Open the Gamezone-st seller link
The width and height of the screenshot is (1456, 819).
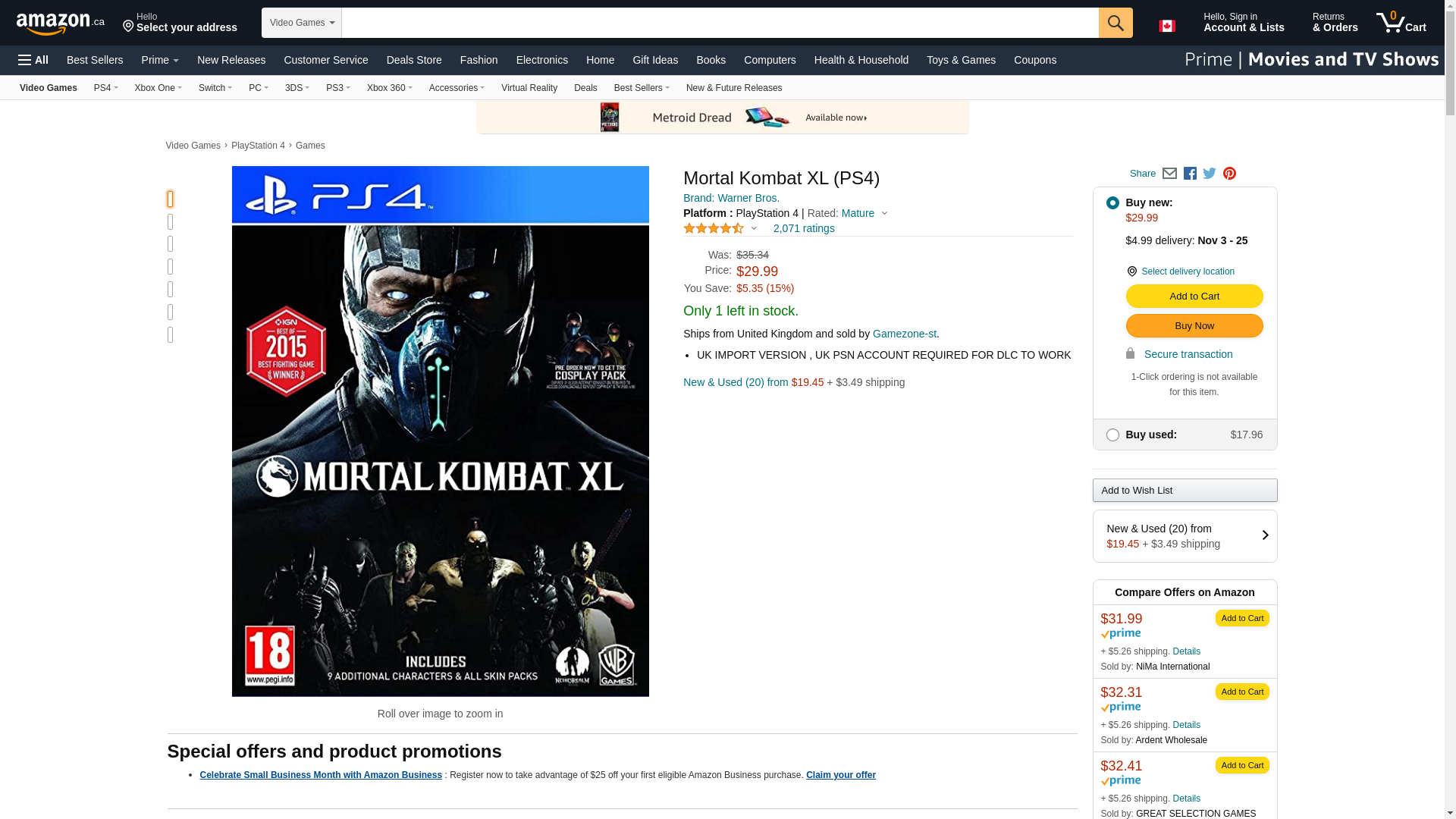(x=904, y=334)
